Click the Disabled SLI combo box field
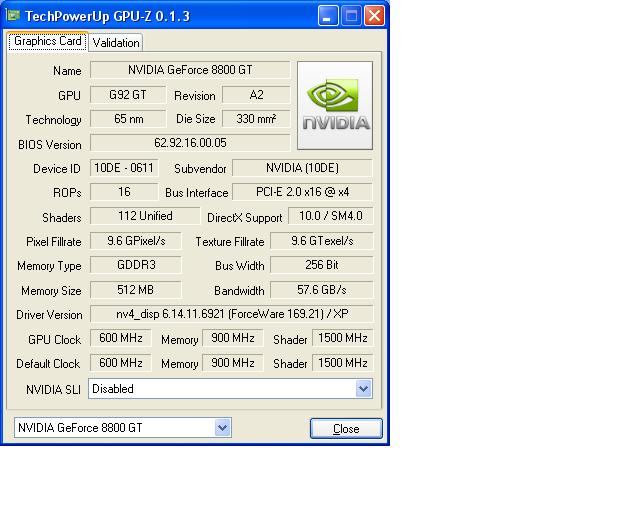 [230, 388]
